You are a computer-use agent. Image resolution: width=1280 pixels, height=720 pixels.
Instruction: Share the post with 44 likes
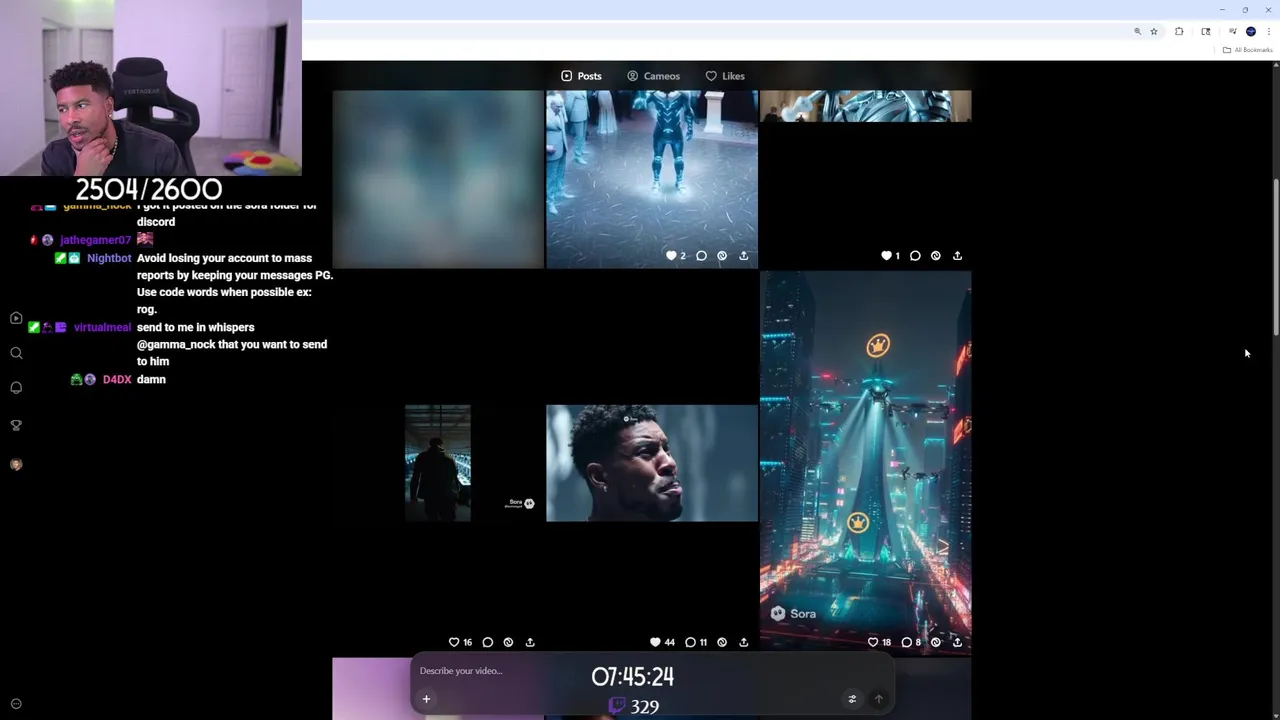pos(743,642)
